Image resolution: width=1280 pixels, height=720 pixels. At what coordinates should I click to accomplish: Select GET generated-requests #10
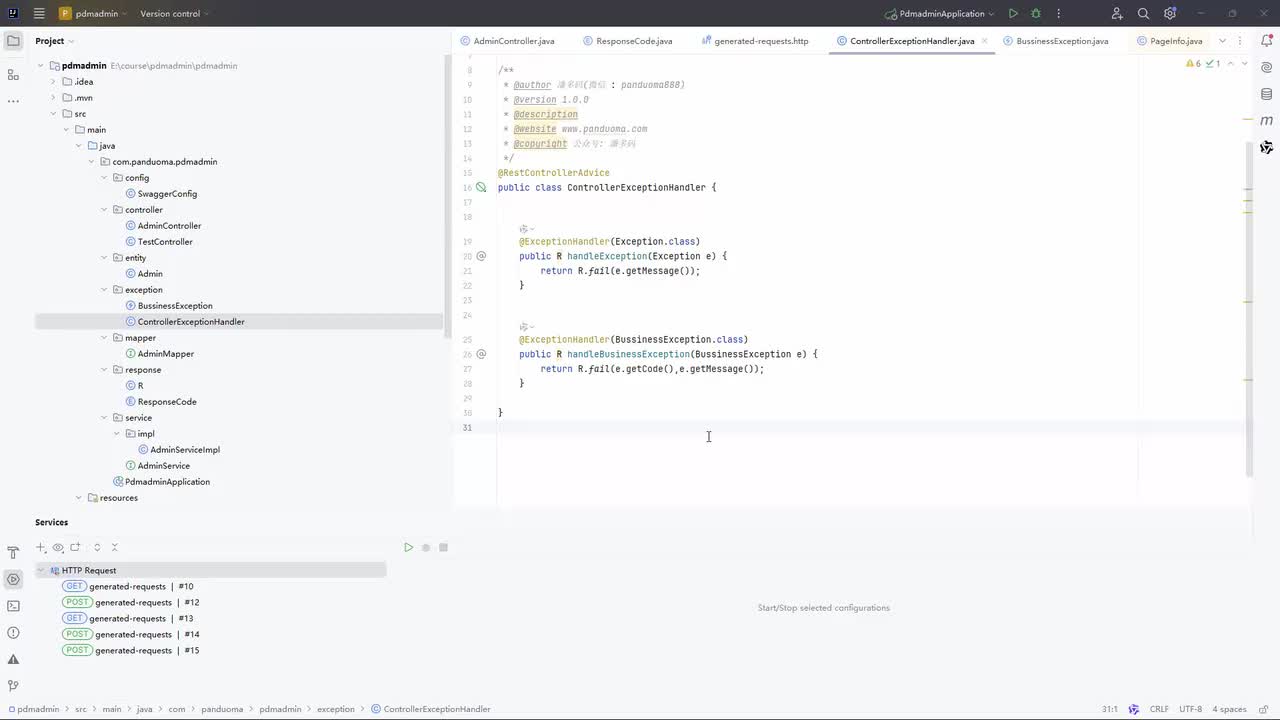point(128,586)
